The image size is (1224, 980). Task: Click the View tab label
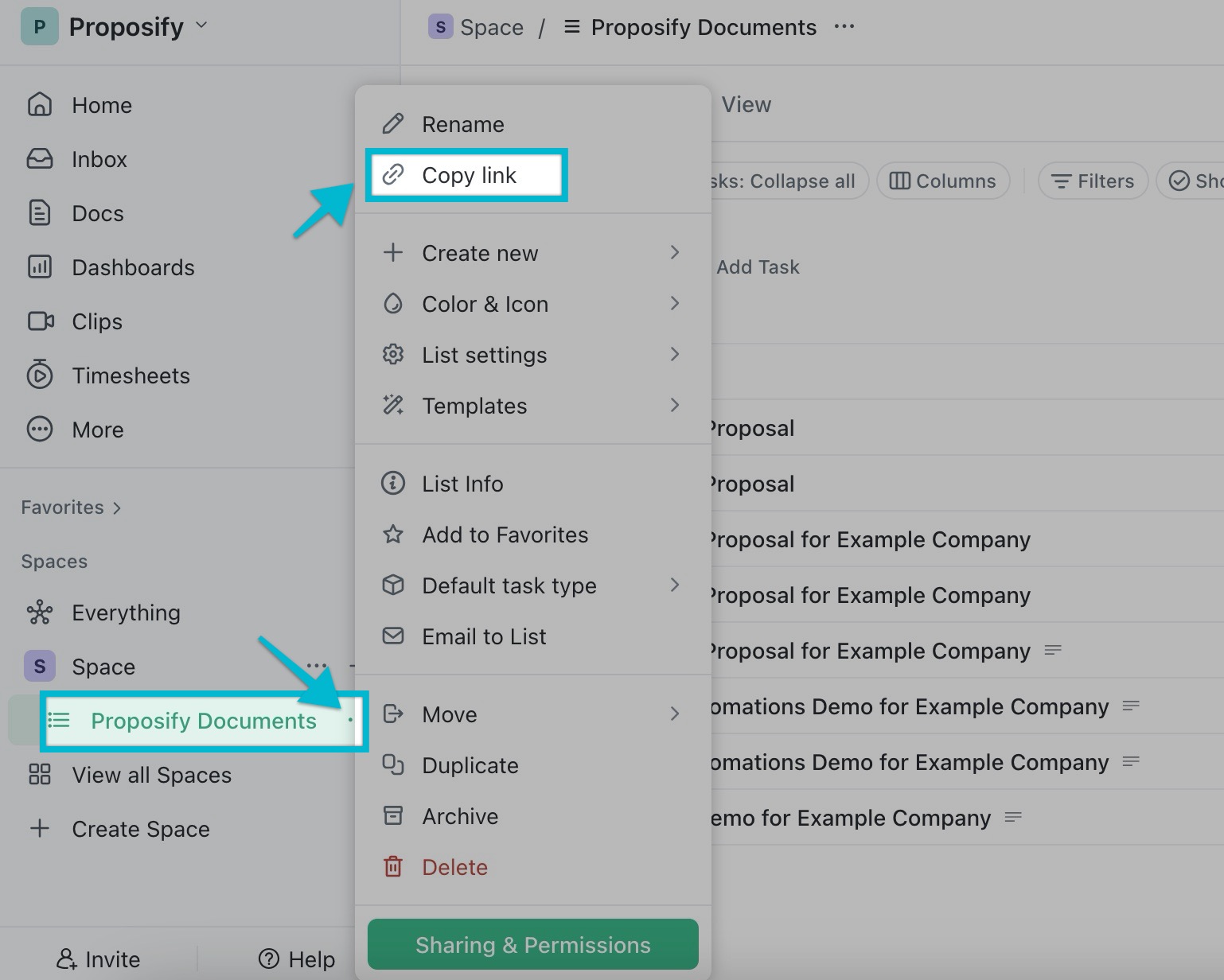[x=746, y=105]
